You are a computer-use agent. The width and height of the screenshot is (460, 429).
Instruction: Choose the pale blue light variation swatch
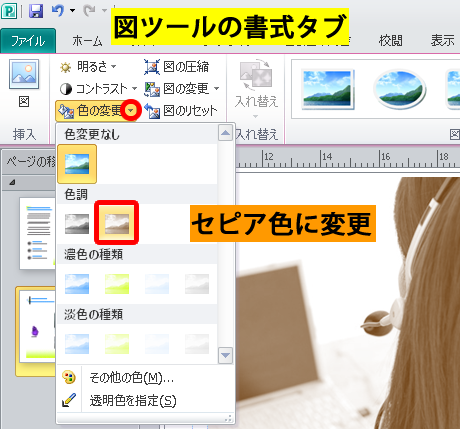tap(157, 344)
